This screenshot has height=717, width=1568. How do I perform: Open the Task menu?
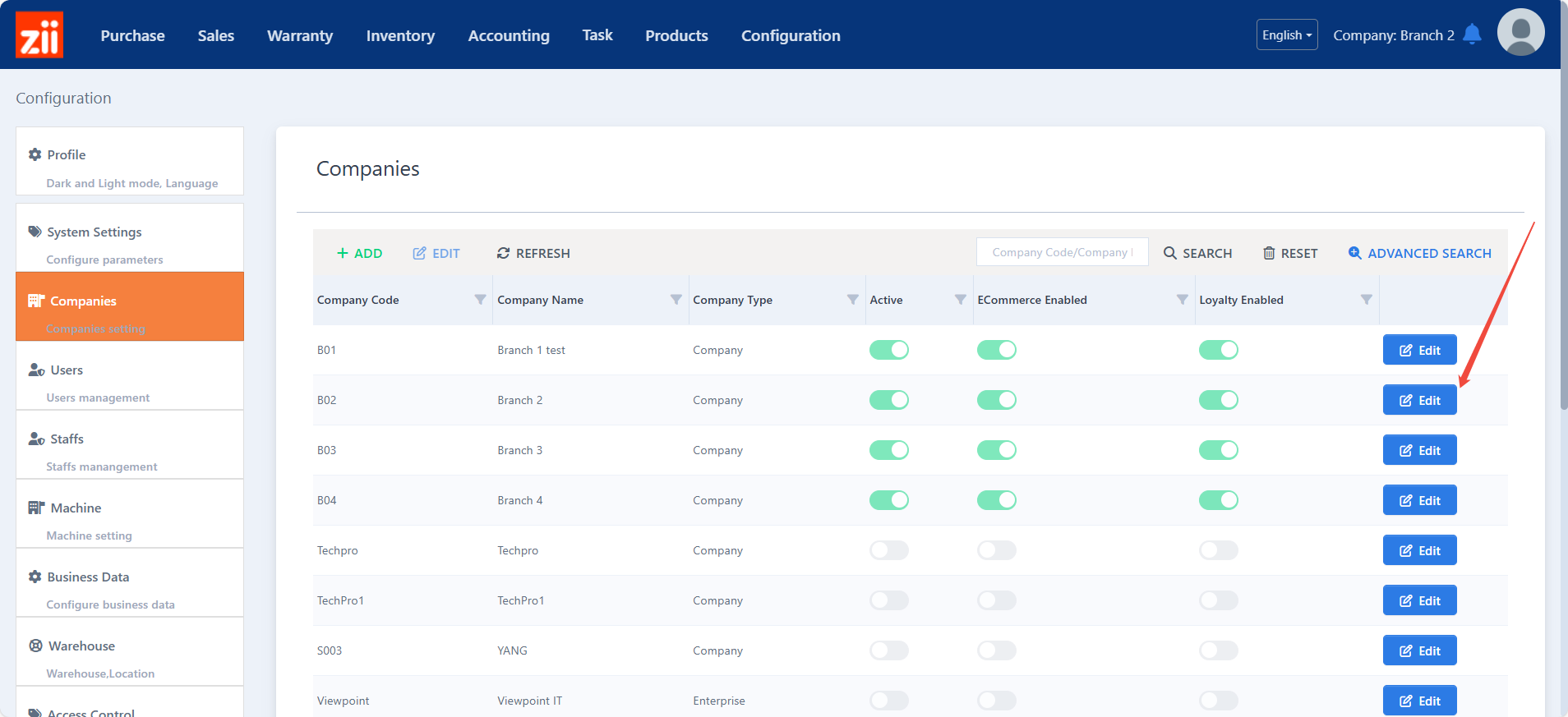click(597, 35)
